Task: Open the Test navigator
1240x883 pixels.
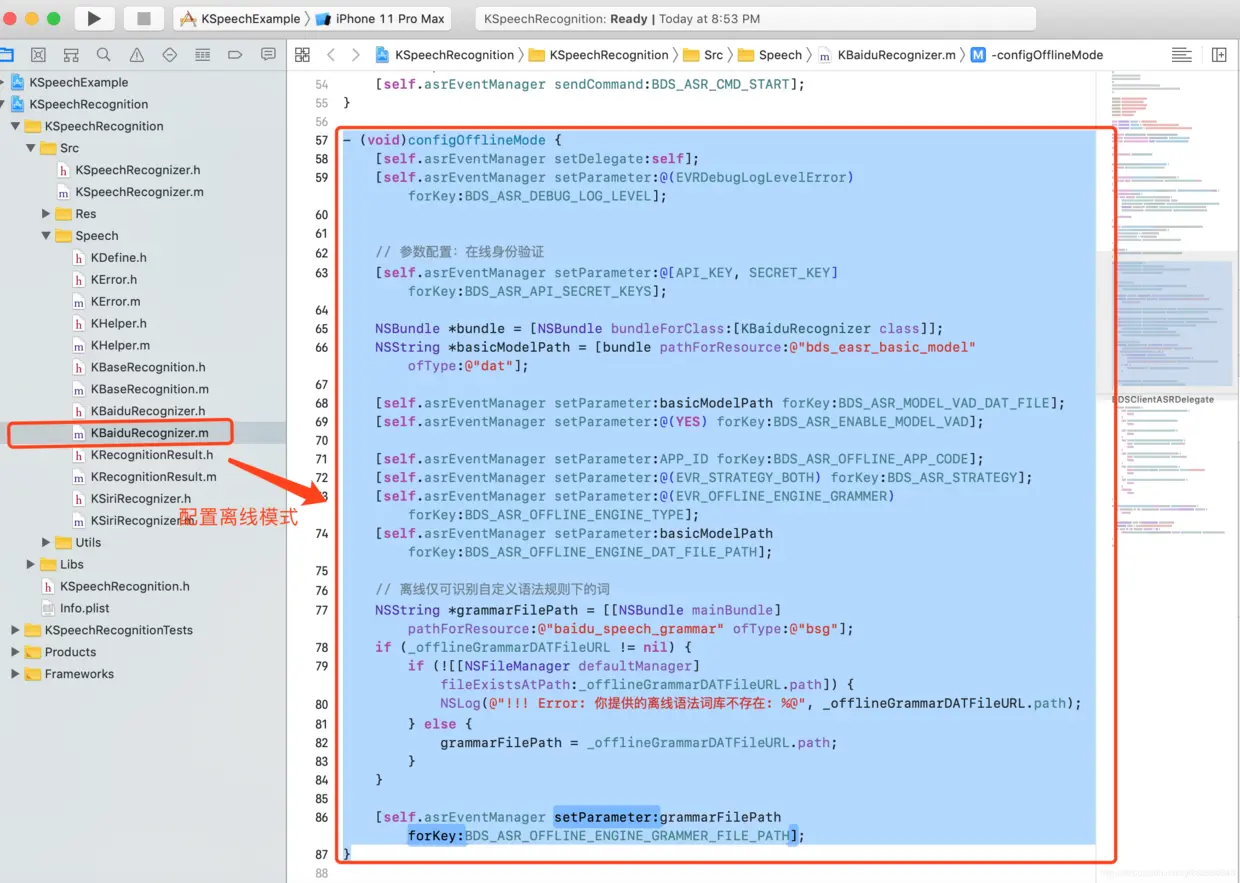Action: pyautogui.click(x=170, y=55)
